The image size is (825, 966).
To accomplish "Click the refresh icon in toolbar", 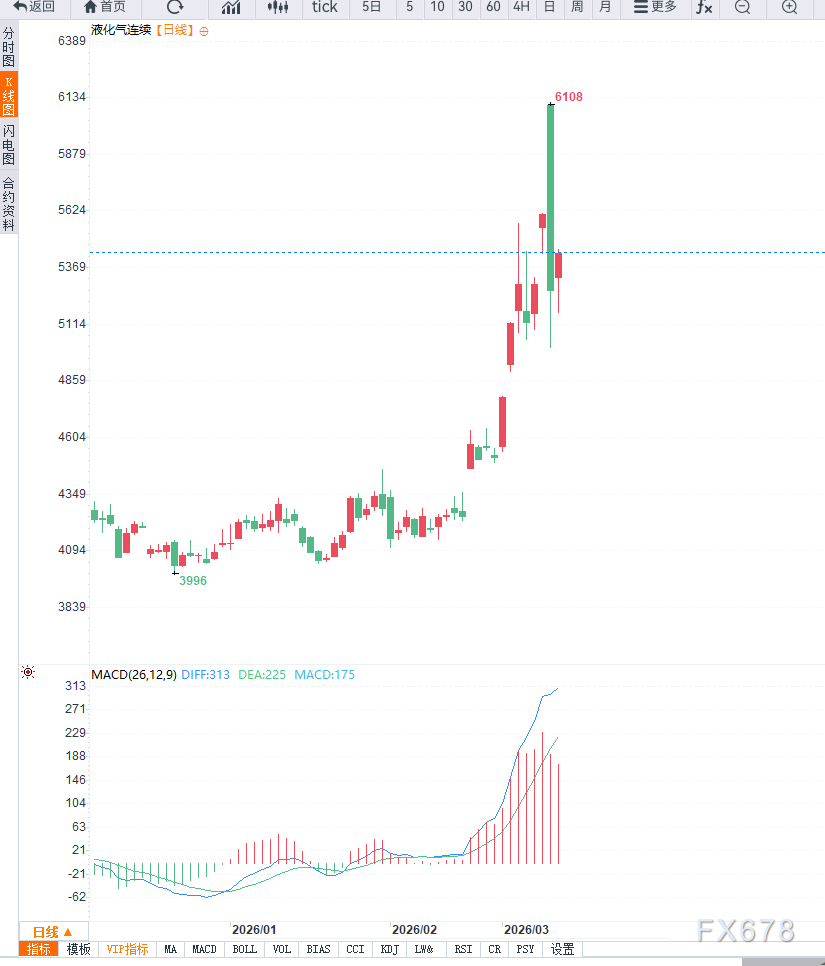I will coord(175,7).
